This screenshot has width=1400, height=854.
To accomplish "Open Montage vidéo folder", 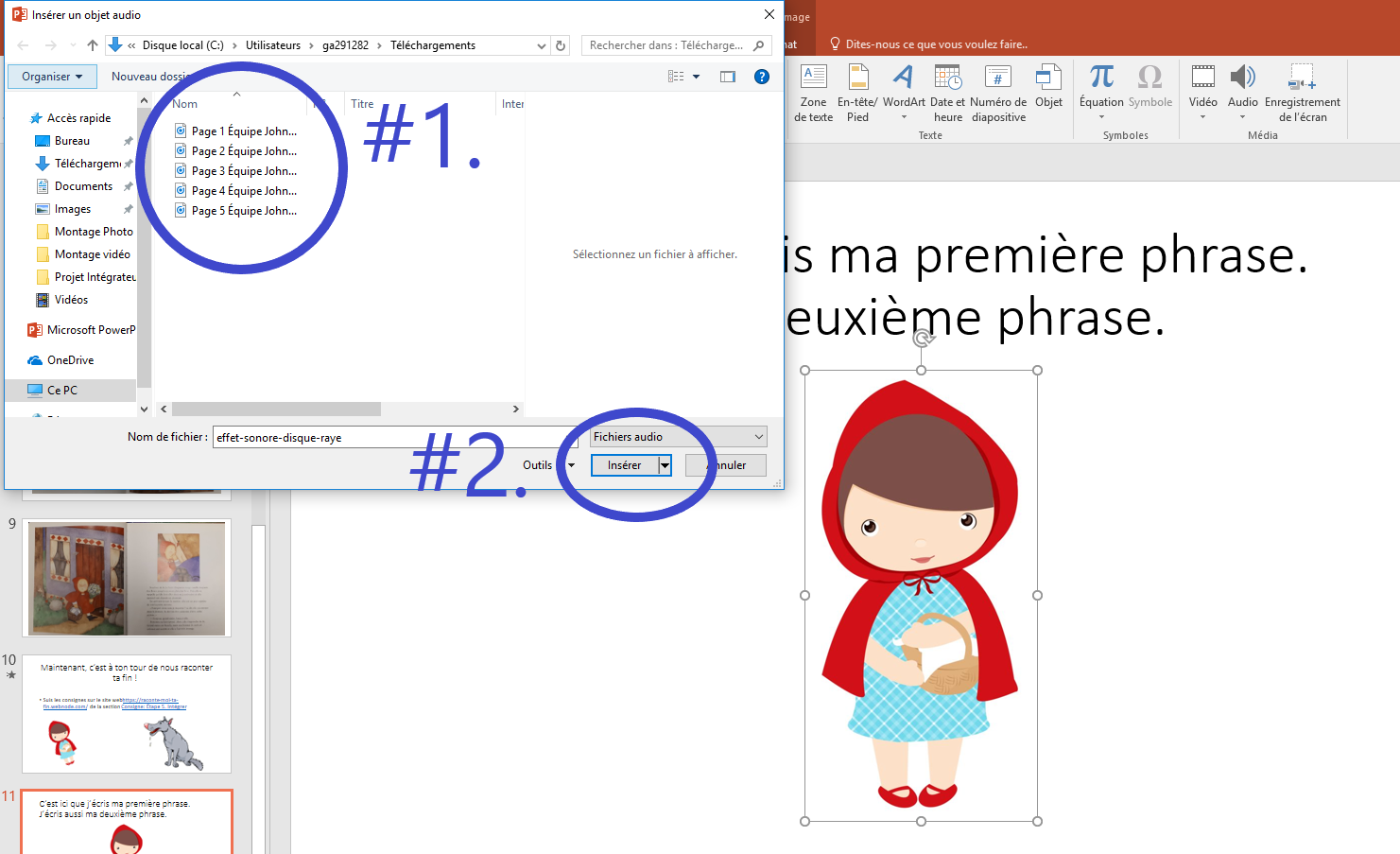I will [x=83, y=254].
